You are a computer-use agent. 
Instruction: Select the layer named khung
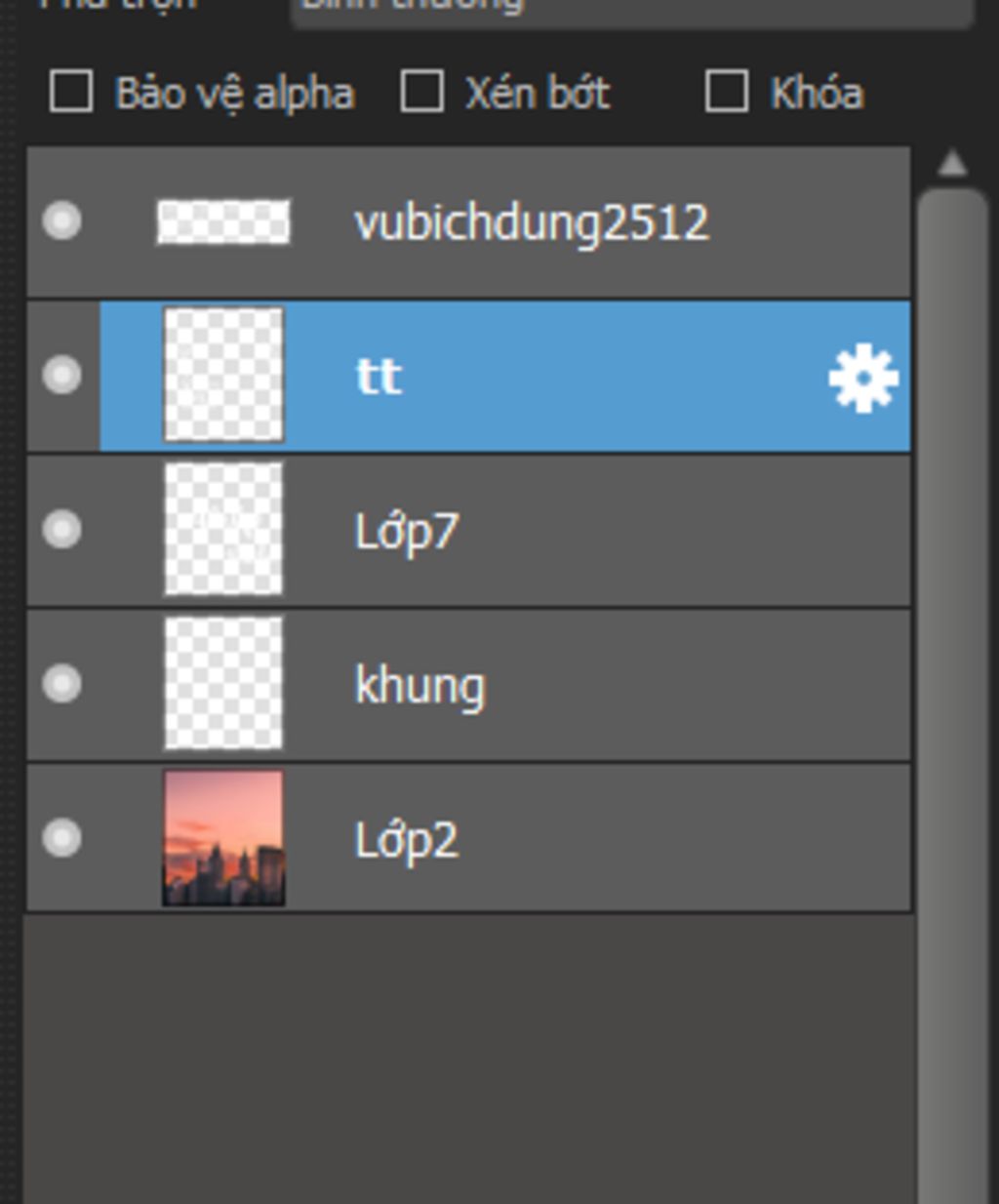click(x=420, y=686)
